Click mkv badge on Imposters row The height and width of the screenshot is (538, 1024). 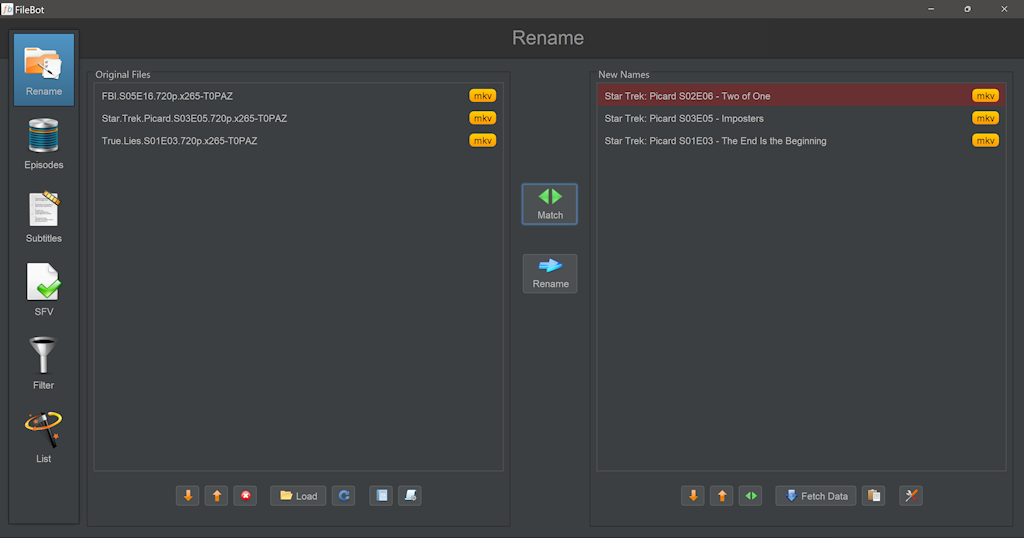click(985, 118)
